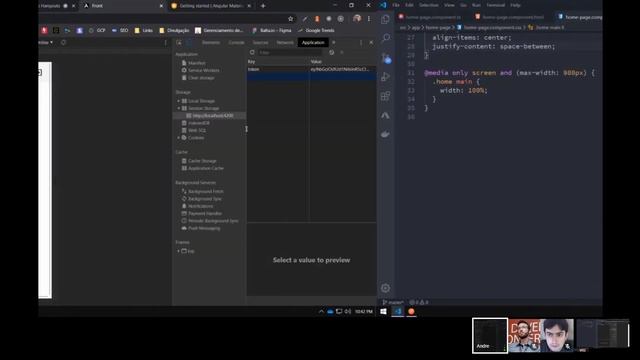This screenshot has width=640, height=360.
Task: Expand the top frame node
Action: pyautogui.click(x=178, y=251)
